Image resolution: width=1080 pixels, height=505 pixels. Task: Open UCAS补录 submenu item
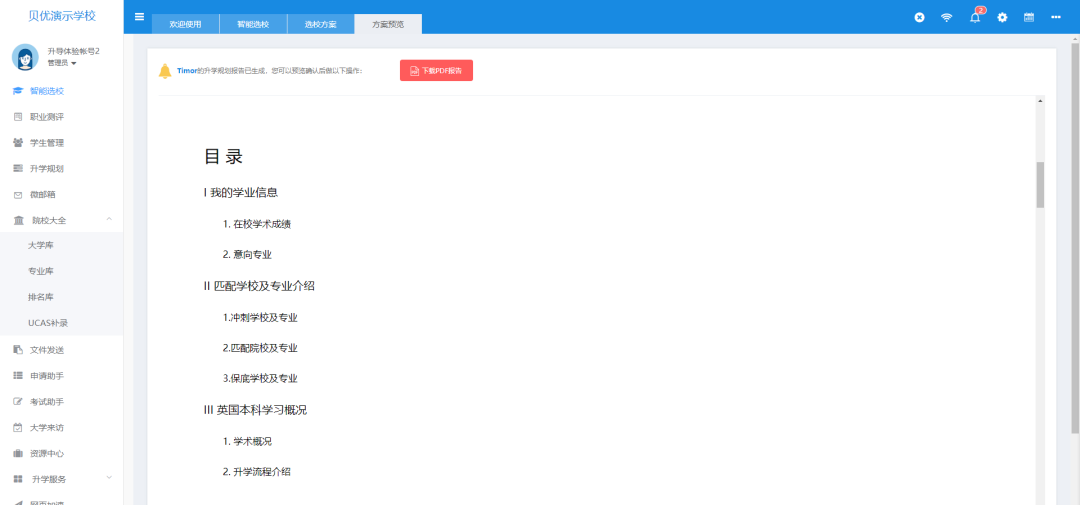coord(48,323)
